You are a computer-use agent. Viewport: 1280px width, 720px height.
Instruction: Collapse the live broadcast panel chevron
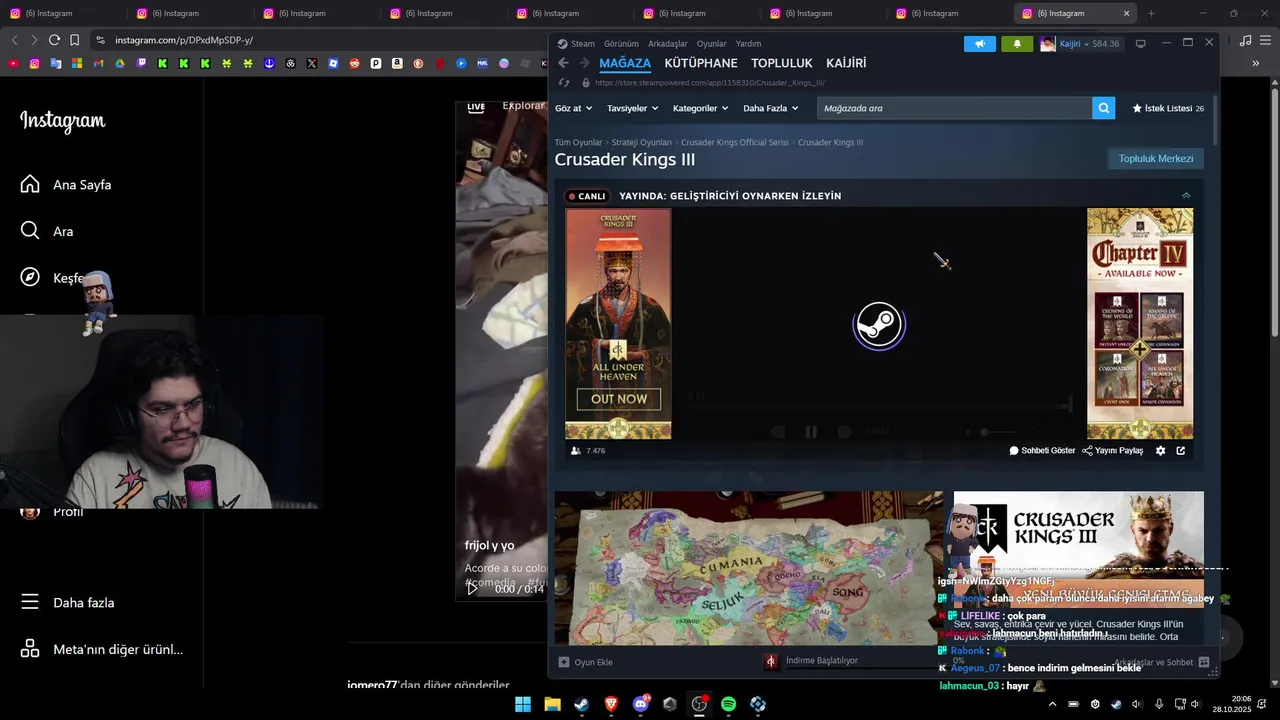[x=1186, y=196]
